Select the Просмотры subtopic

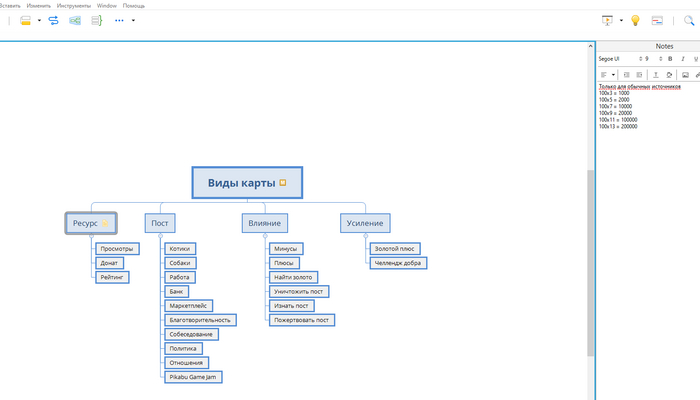(x=117, y=249)
